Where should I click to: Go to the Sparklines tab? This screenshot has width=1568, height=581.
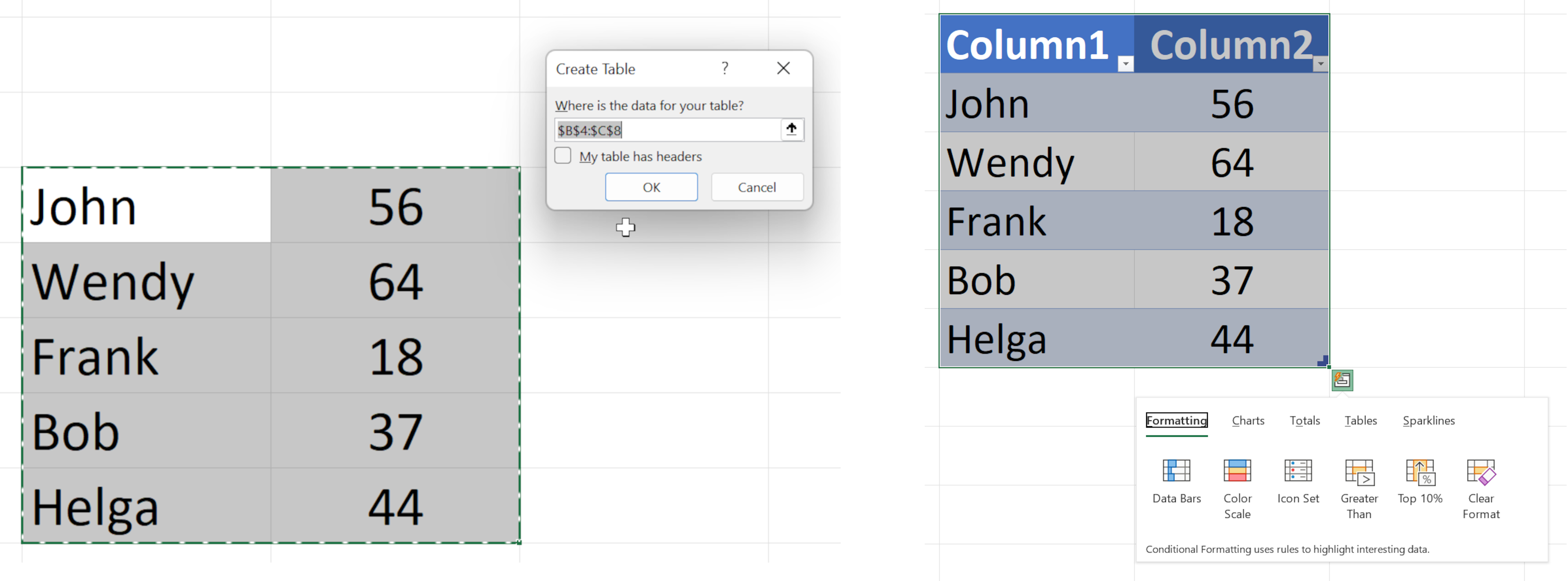pos(1429,421)
